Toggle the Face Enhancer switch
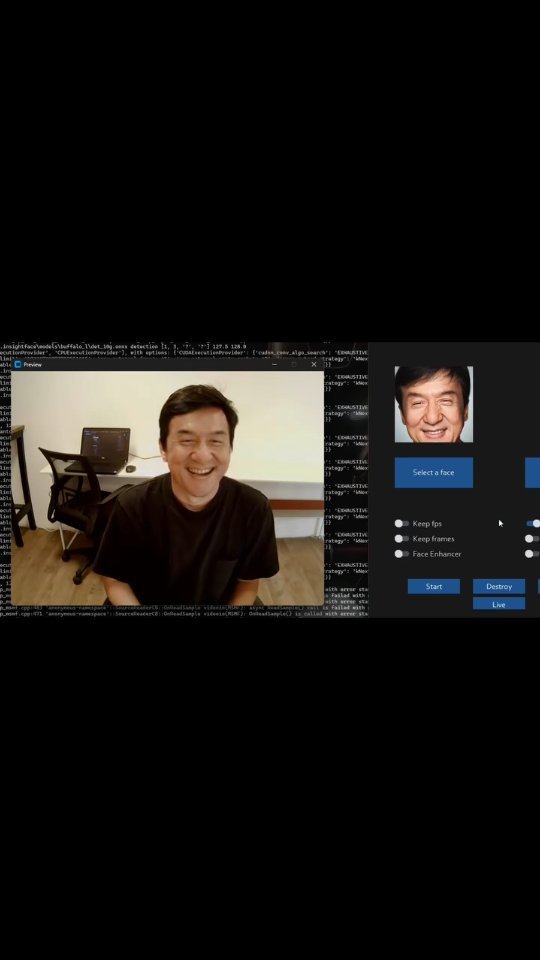Viewport: 540px width, 960px height. pyautogui.click(x=402, y=554)
